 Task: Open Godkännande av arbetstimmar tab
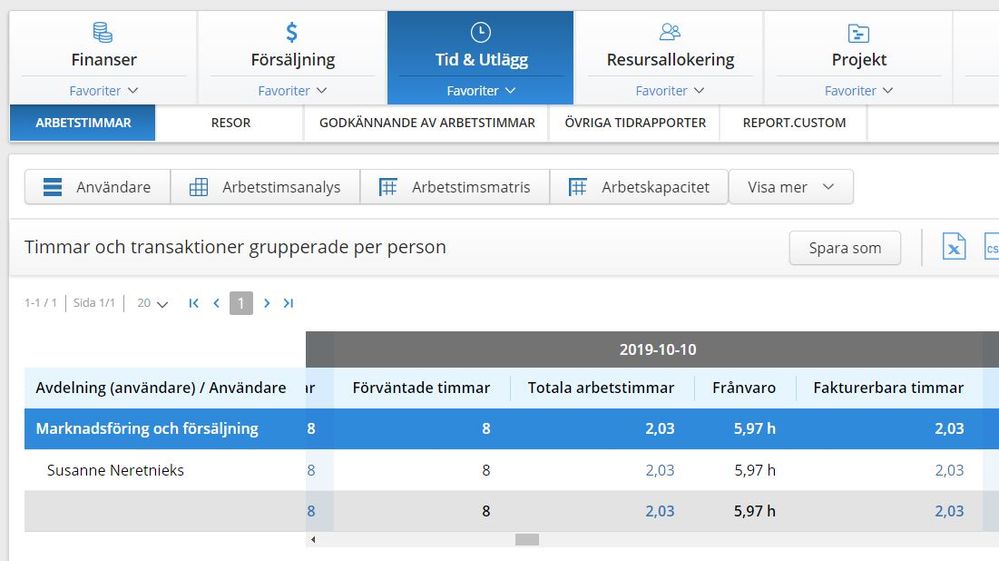click(427, 123)
